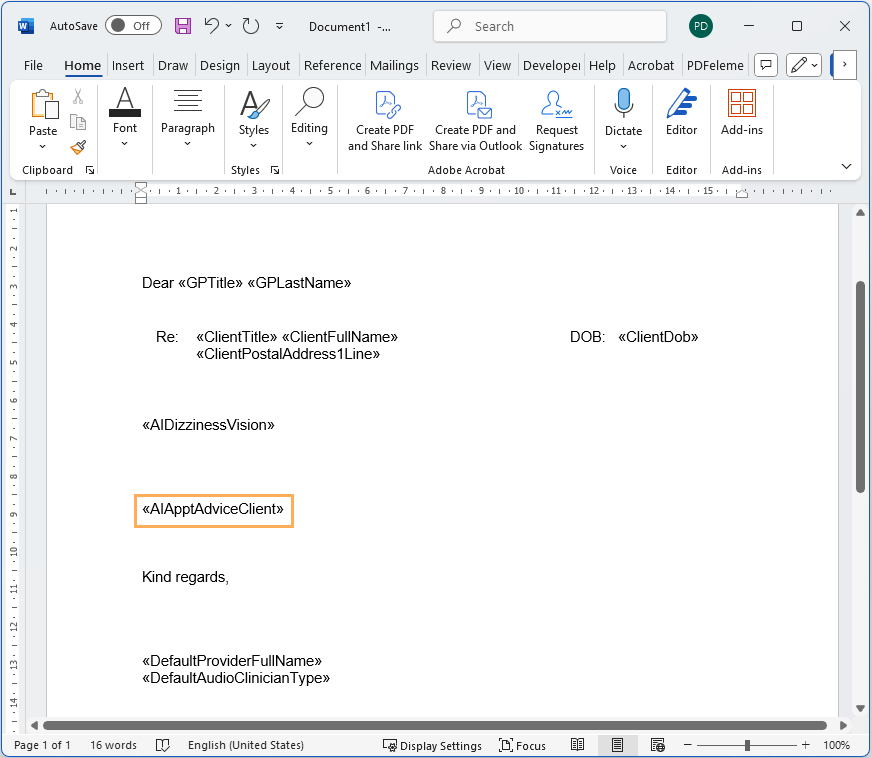872x758 pixels.
Task: Click the zoom slider handle
Action: pyautogui.click(x=747, y=745)
